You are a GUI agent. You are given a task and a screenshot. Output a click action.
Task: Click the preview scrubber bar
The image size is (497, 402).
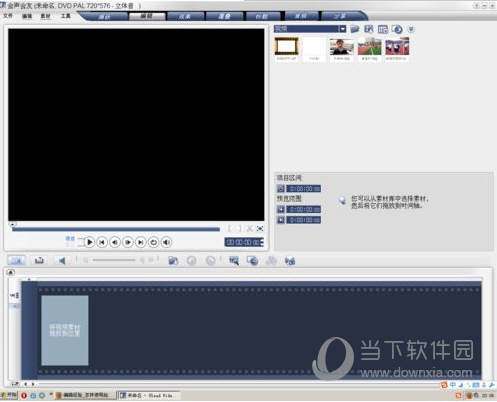coord(116,229)
